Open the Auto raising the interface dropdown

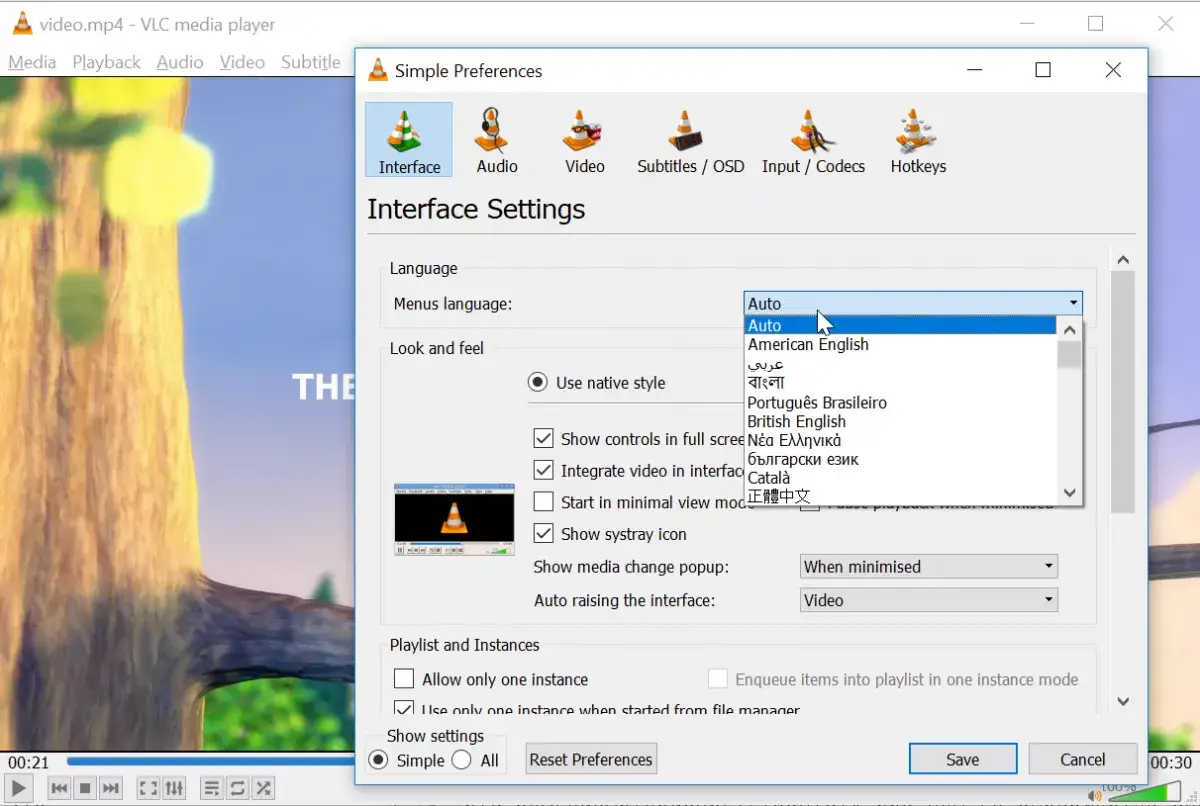pyautogui.click(x=929, y=601)
